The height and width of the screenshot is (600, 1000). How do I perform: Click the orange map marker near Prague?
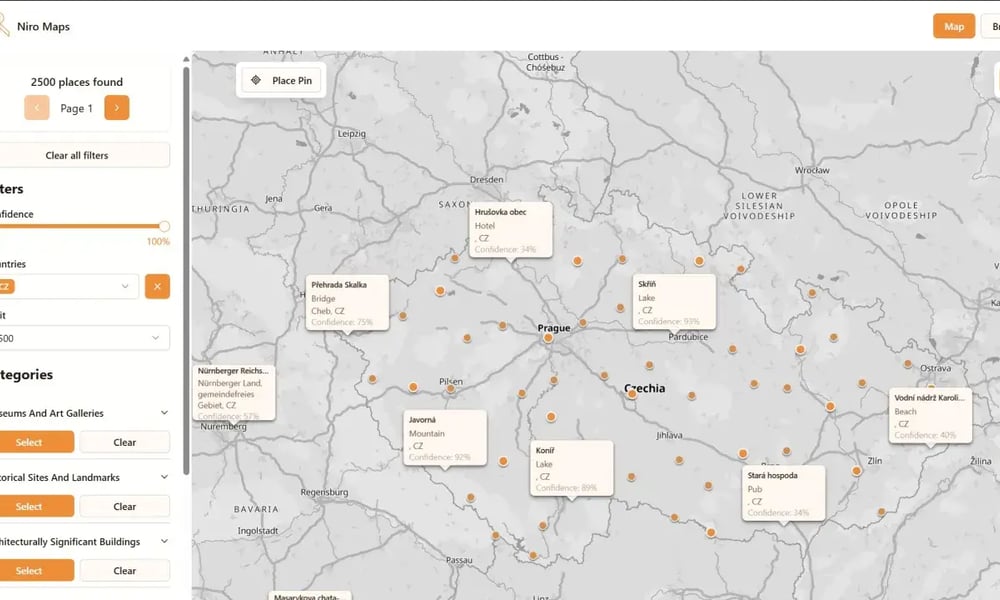point(548,339)
